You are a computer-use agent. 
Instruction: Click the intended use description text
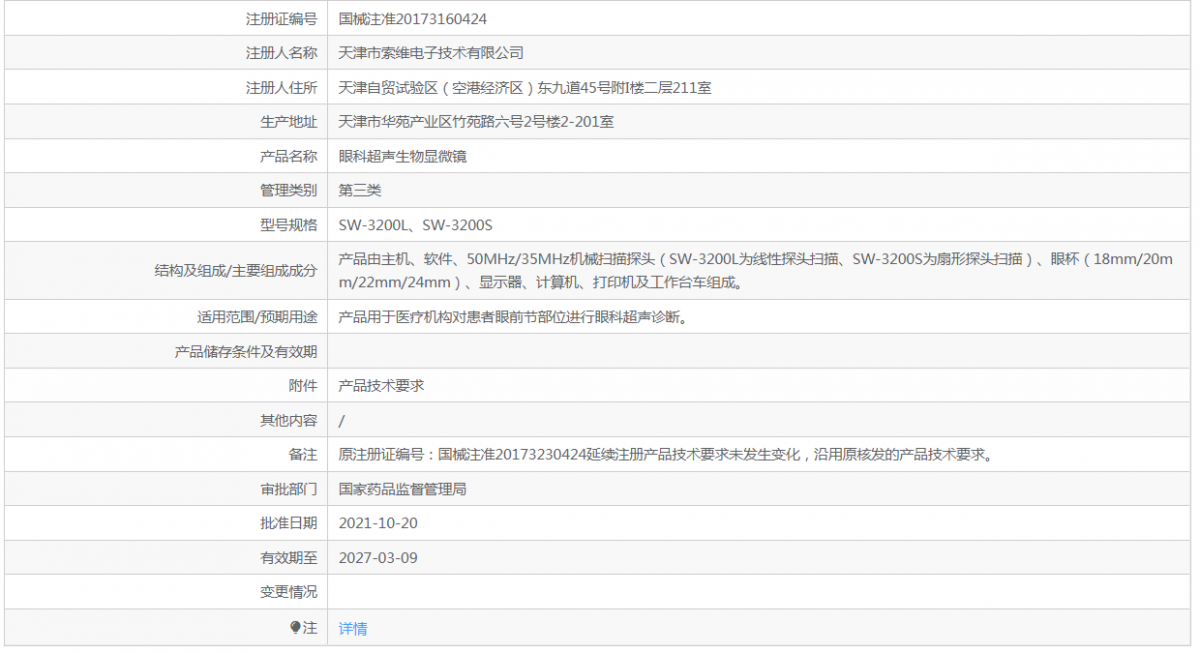click(x=512, y=317)
